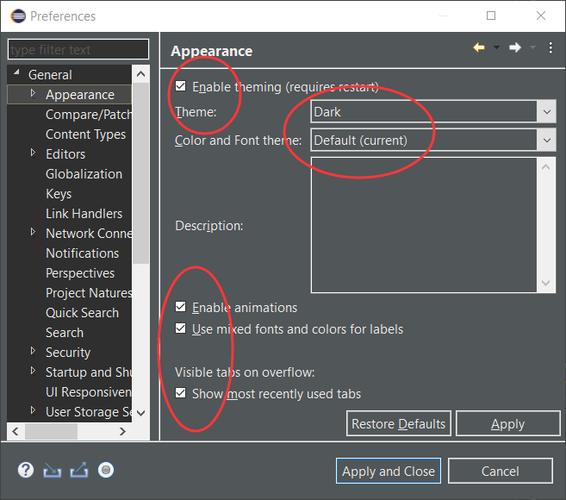Click the yellow Back navigation arrow
The width and height of the screenshot is (566, 500).
479,48
